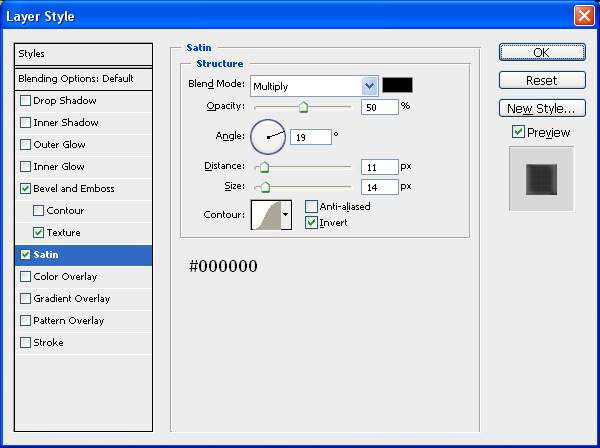Open Blending Options: Default
The image size is (600, 448).
(x=83, y=79)
